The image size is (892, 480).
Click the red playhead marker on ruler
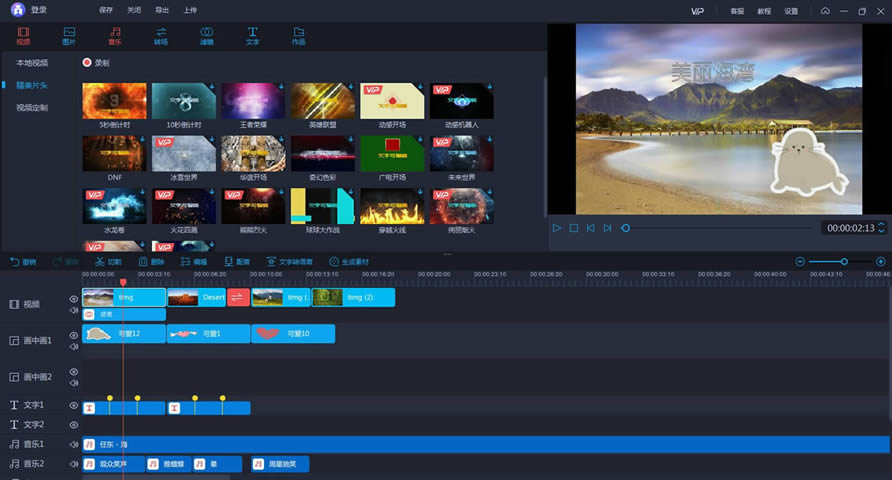tap(123, 282)
